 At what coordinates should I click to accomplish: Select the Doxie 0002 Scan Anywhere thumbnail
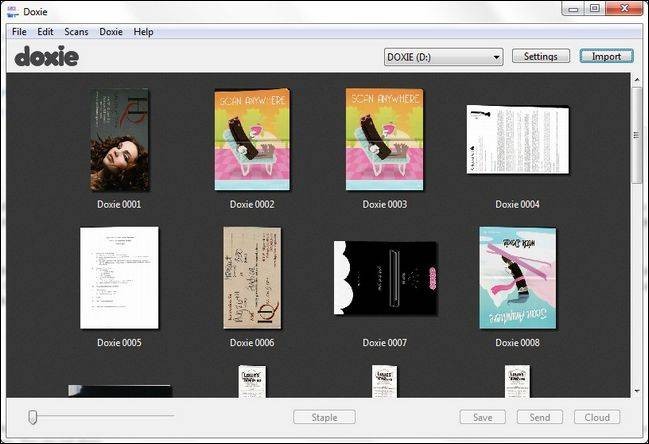point(252,139)
